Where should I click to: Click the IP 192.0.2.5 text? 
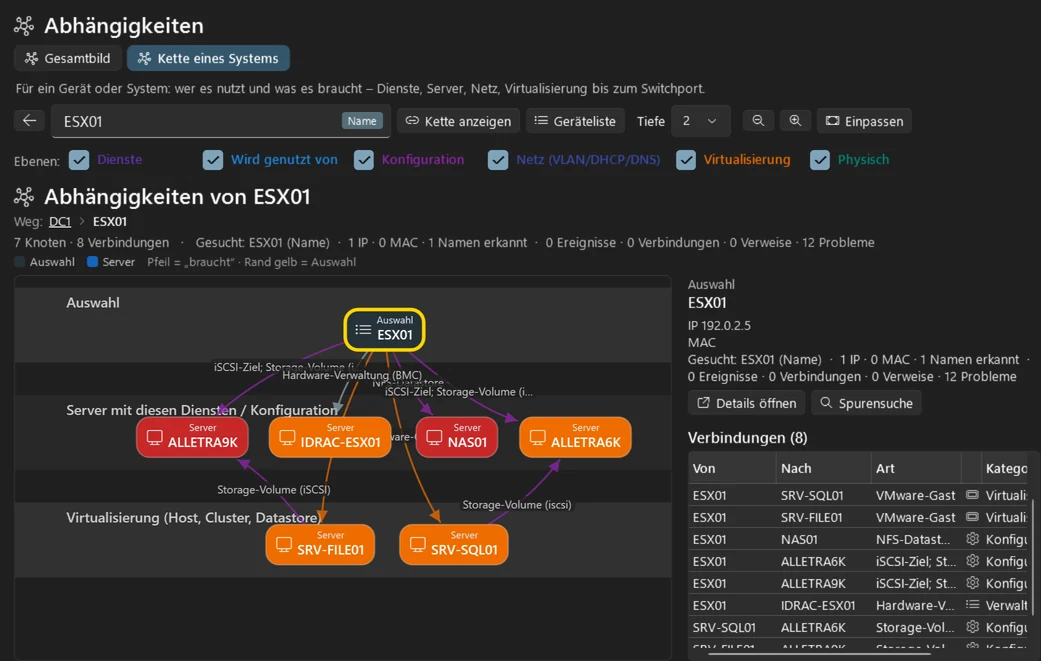[x=719, y=325]
